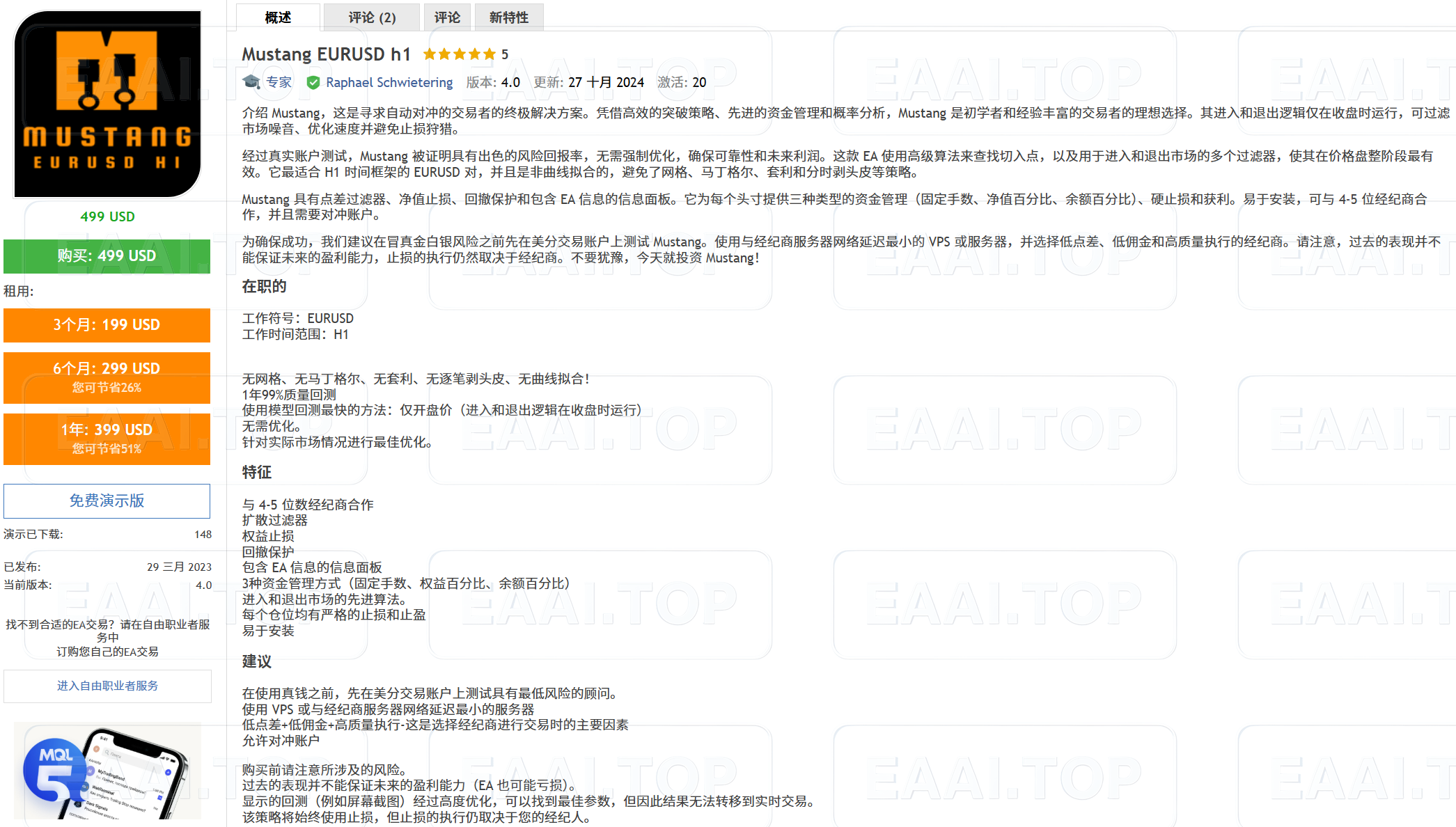Viewport: 1456px width, 827px height.
Task: Click the MyTradingBand avatar in the banner
Action: click(x=90, y=772)
